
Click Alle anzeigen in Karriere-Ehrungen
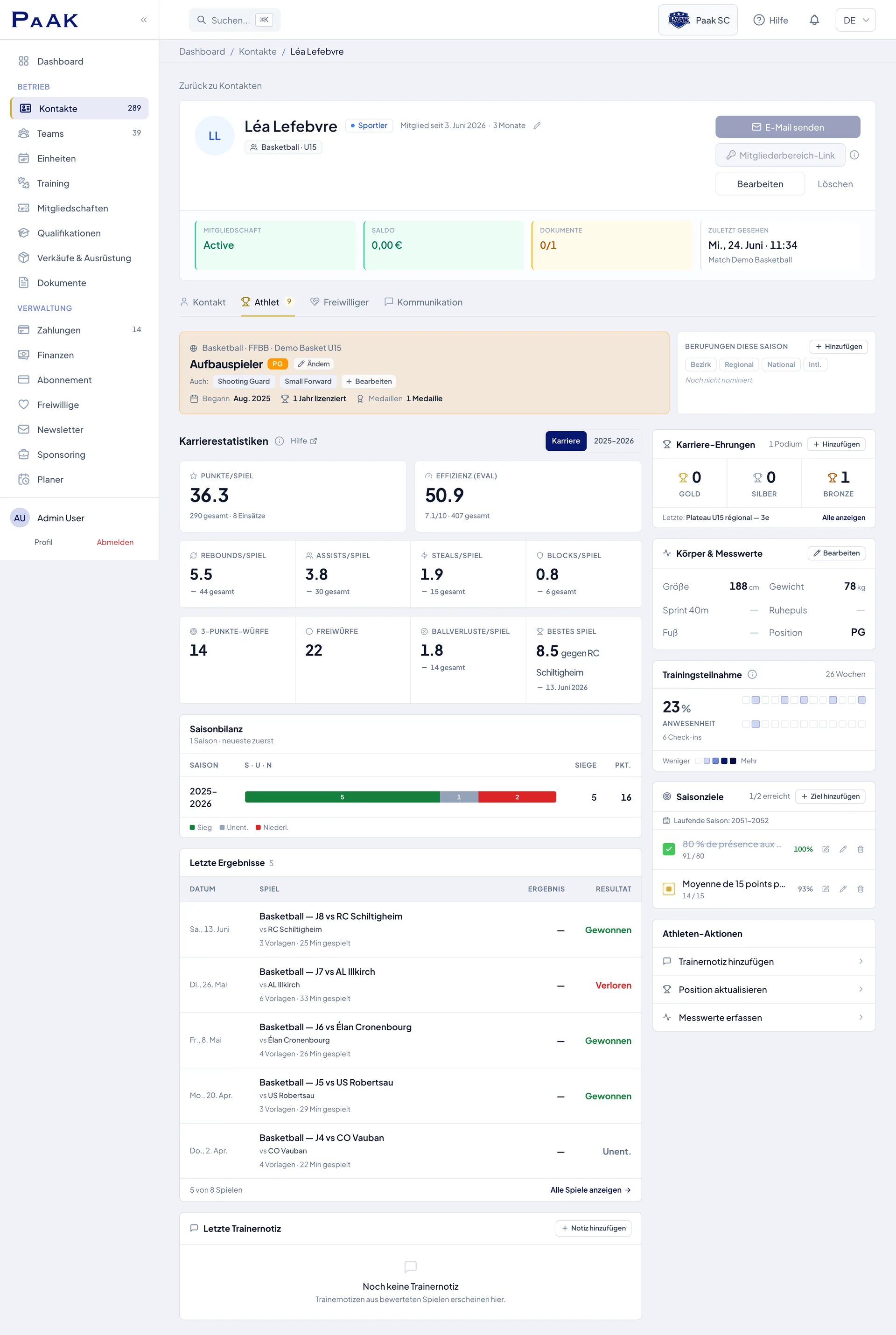pyautogui.click(x=843, y=517)
